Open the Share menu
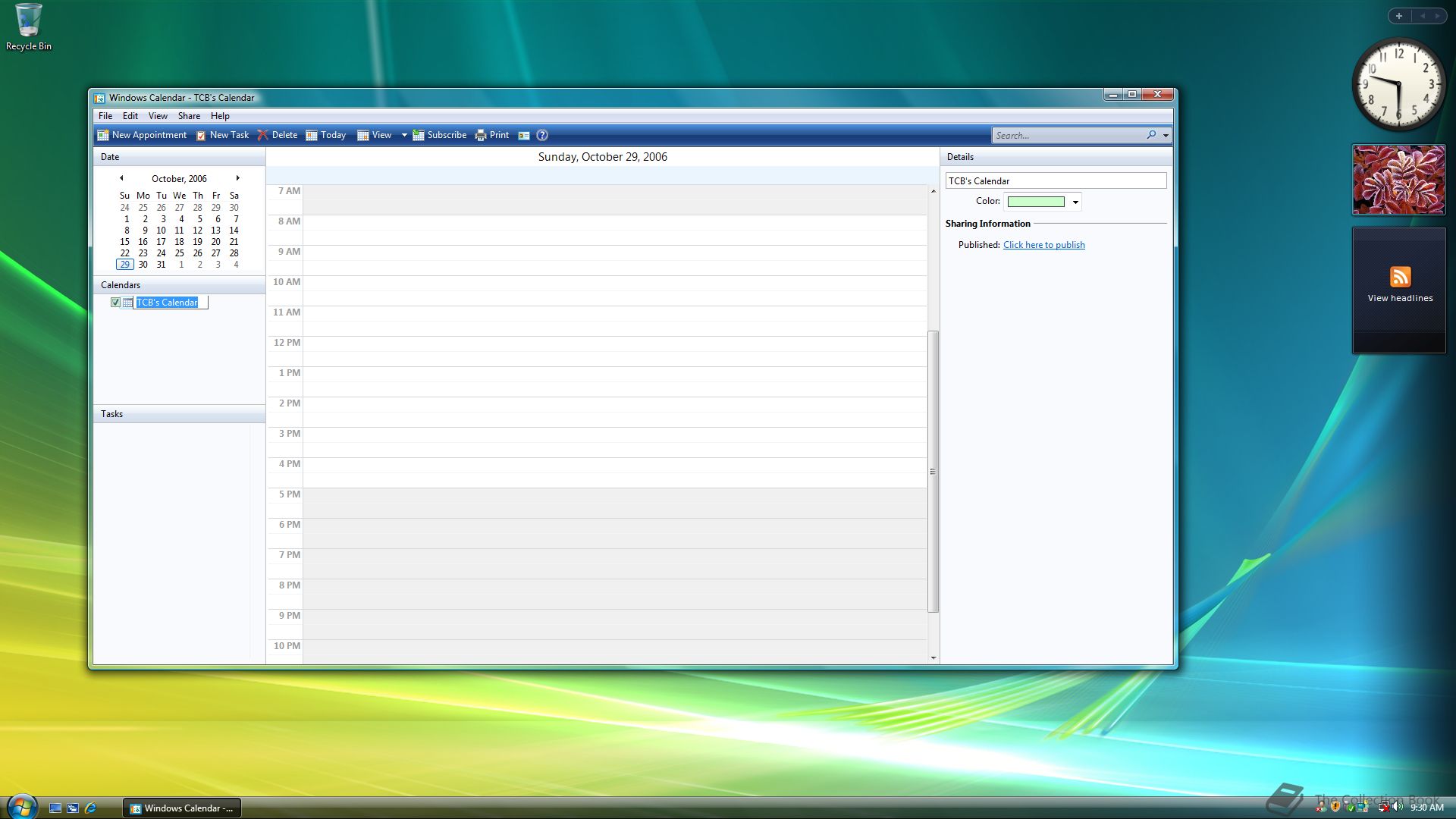This screenshot has height=819, width=1456. click(x=189, y=116)
